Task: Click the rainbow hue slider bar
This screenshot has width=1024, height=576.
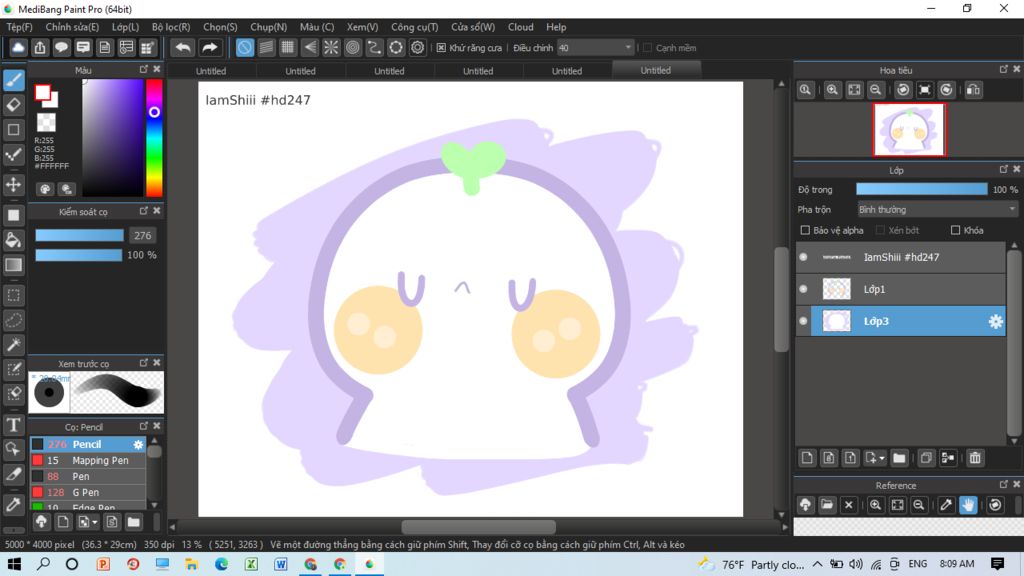Action: 154,138
